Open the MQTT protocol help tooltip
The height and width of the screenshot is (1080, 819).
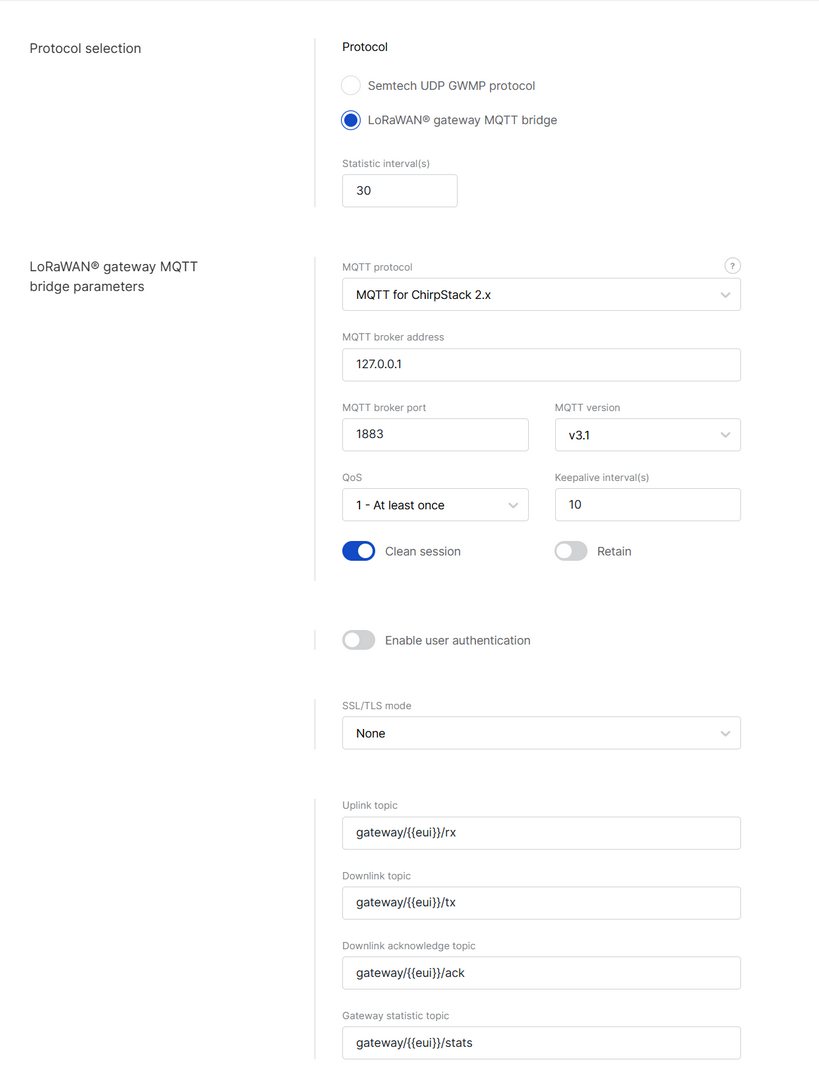click(732, 265)
